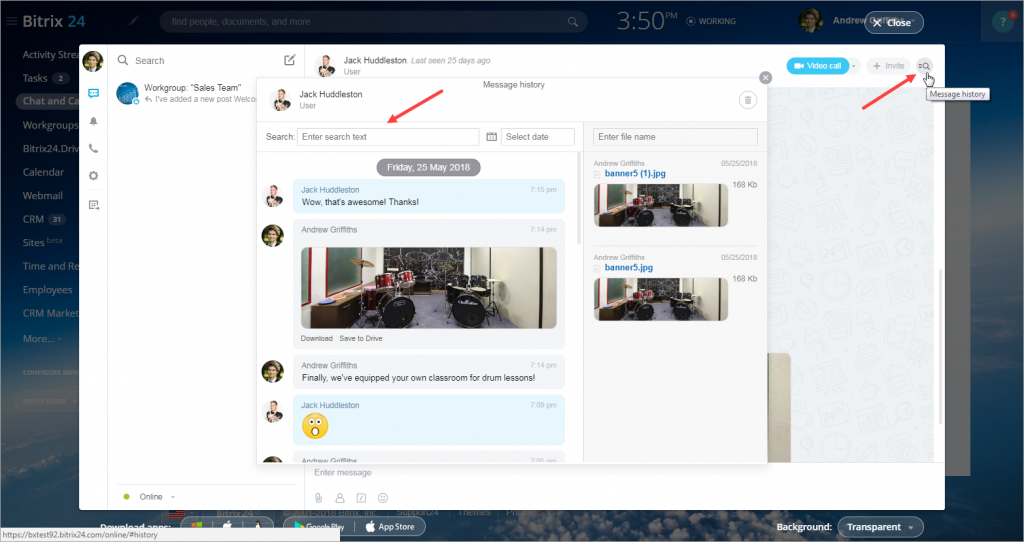Click banner5.jpg thumbnail preview
This screenshot has width=1024, height=542.
[x=661, y=299]
